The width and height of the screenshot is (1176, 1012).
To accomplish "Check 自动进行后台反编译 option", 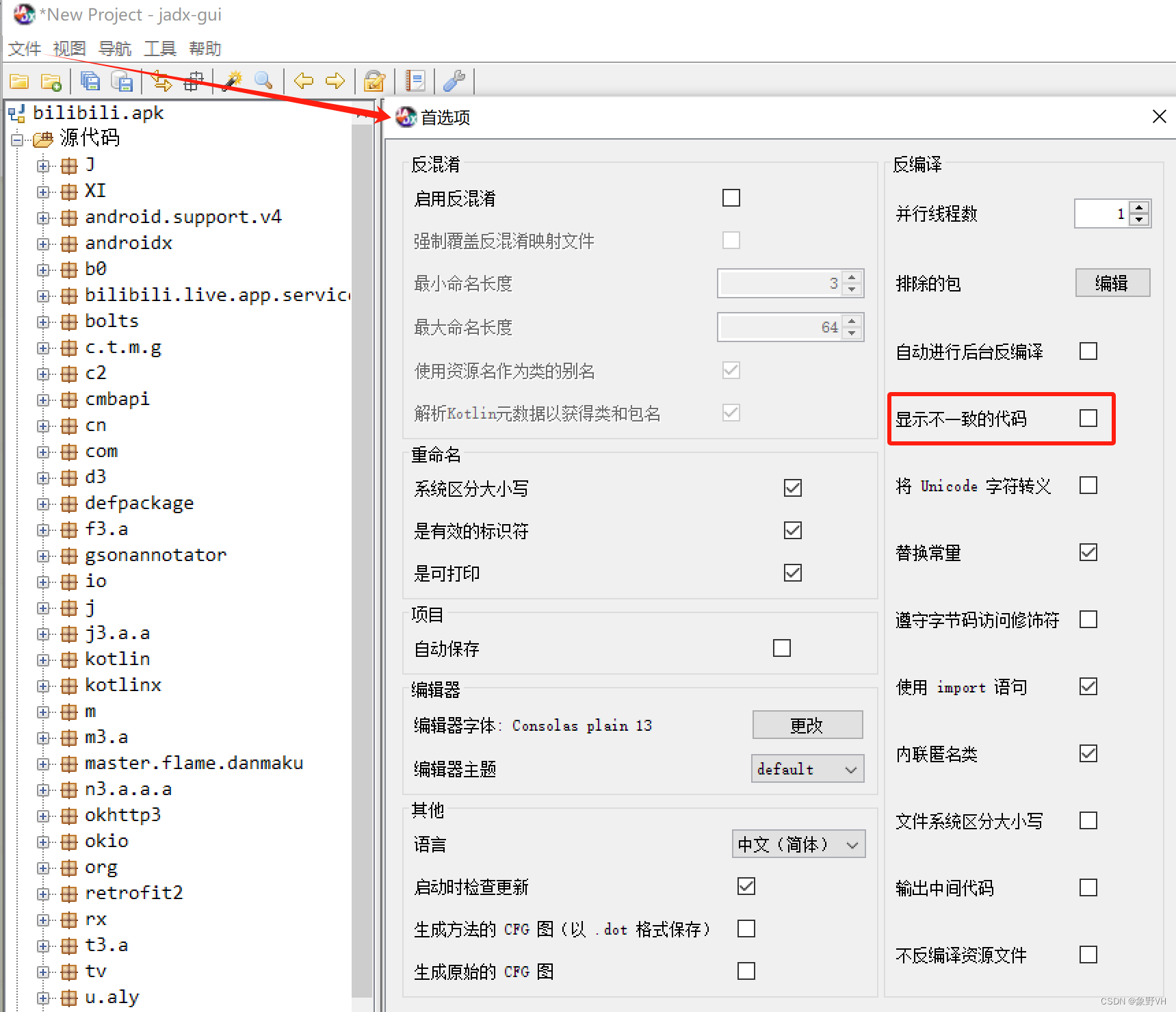I will (x=1088, y=351).
